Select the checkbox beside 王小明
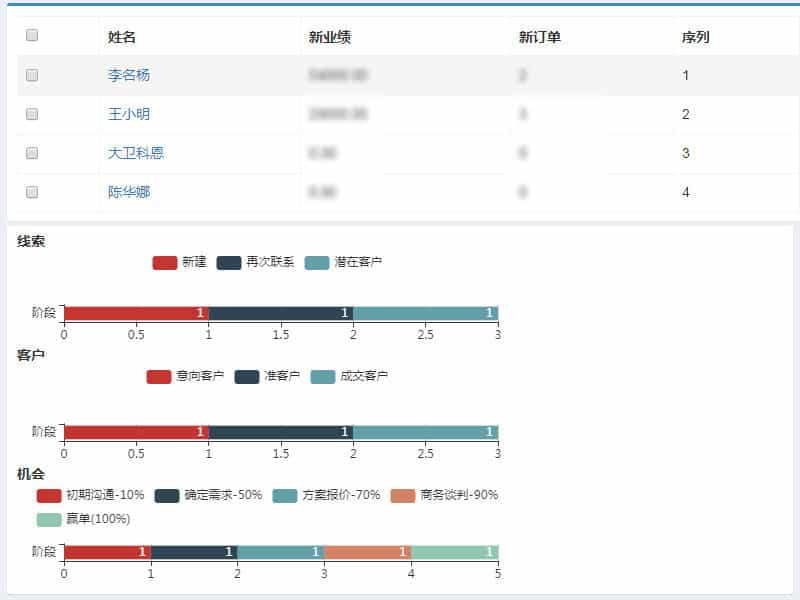The height and width of the screenshot is (600, 800). pos(32,114)
